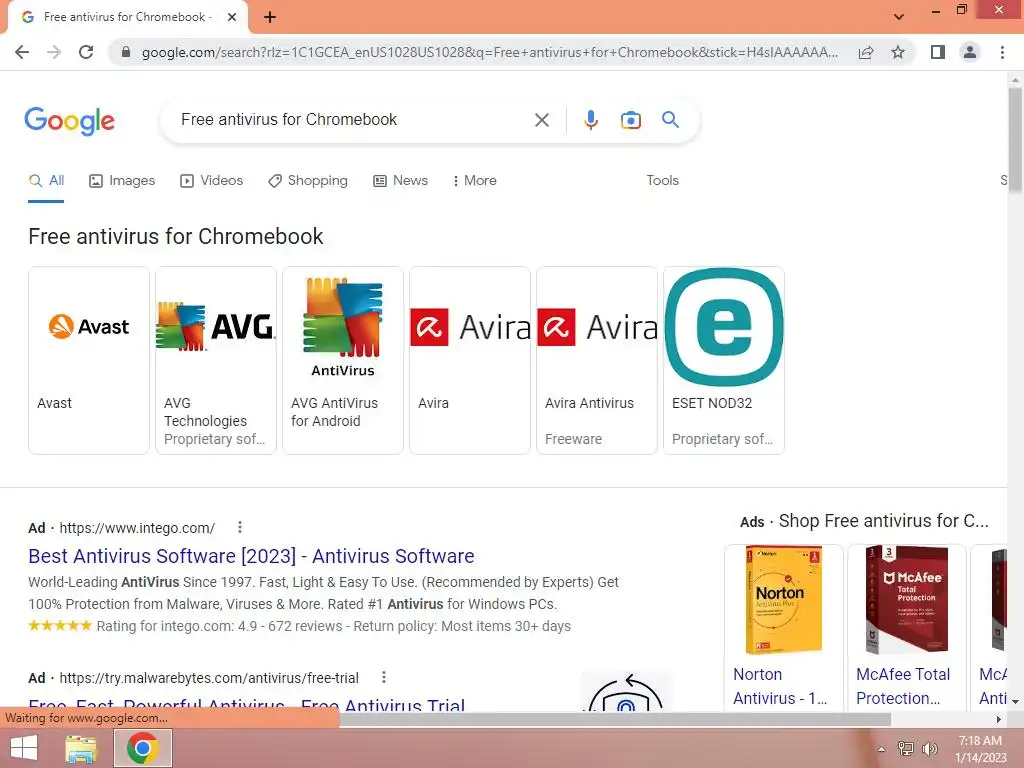Click the McAfee Total Protection title link
Screen dimensions: 1024x768
pos(903,686)
